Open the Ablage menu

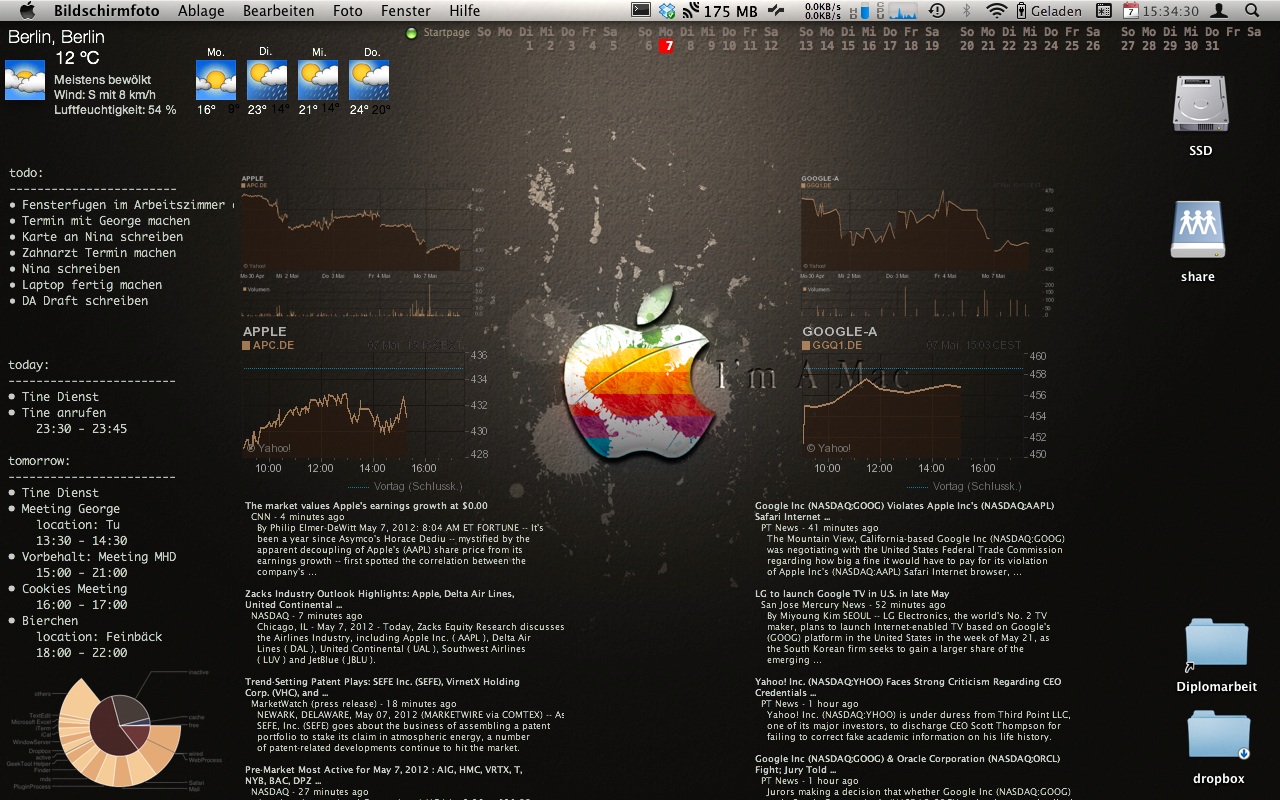[201, 11]
